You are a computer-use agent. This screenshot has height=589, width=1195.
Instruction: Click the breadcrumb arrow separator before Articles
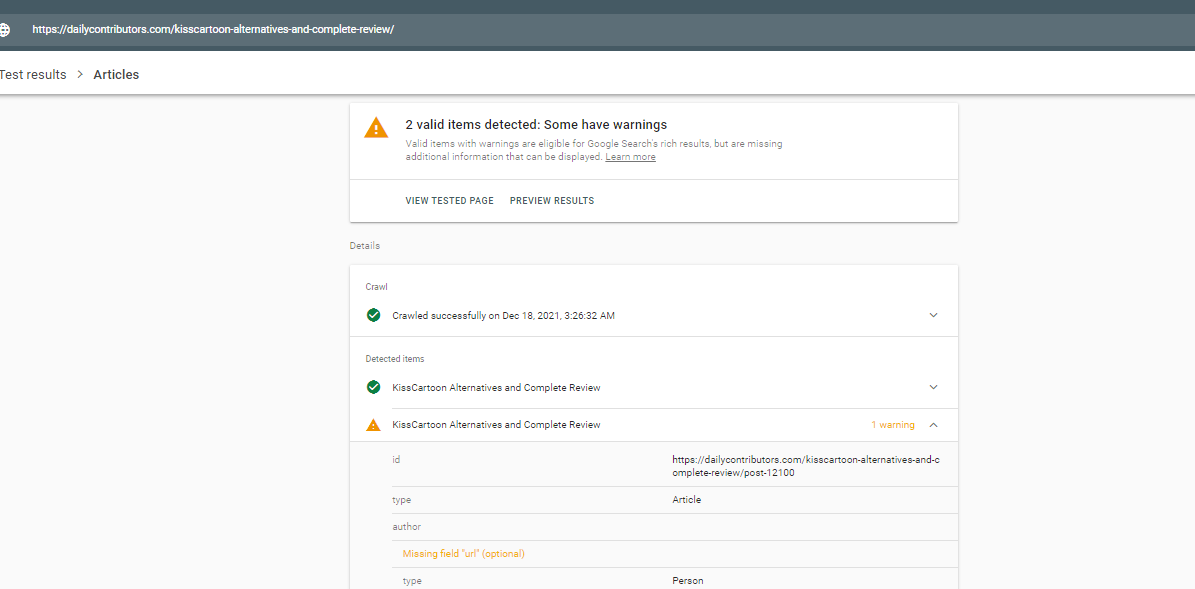pos(80,75)
